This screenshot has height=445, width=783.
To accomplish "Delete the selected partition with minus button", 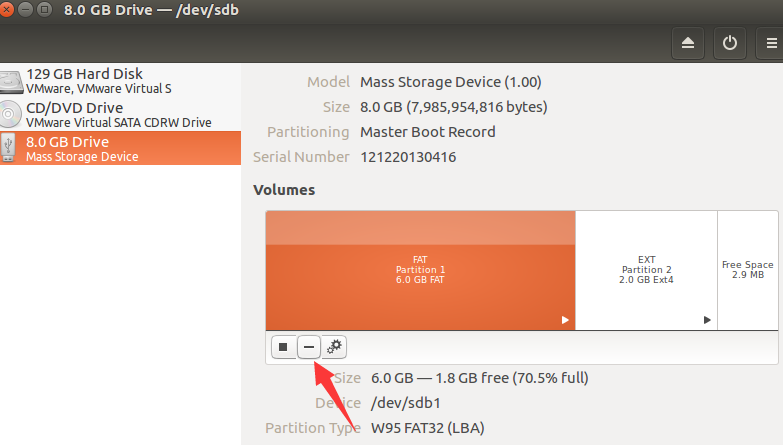I will (x=309, y=347).
